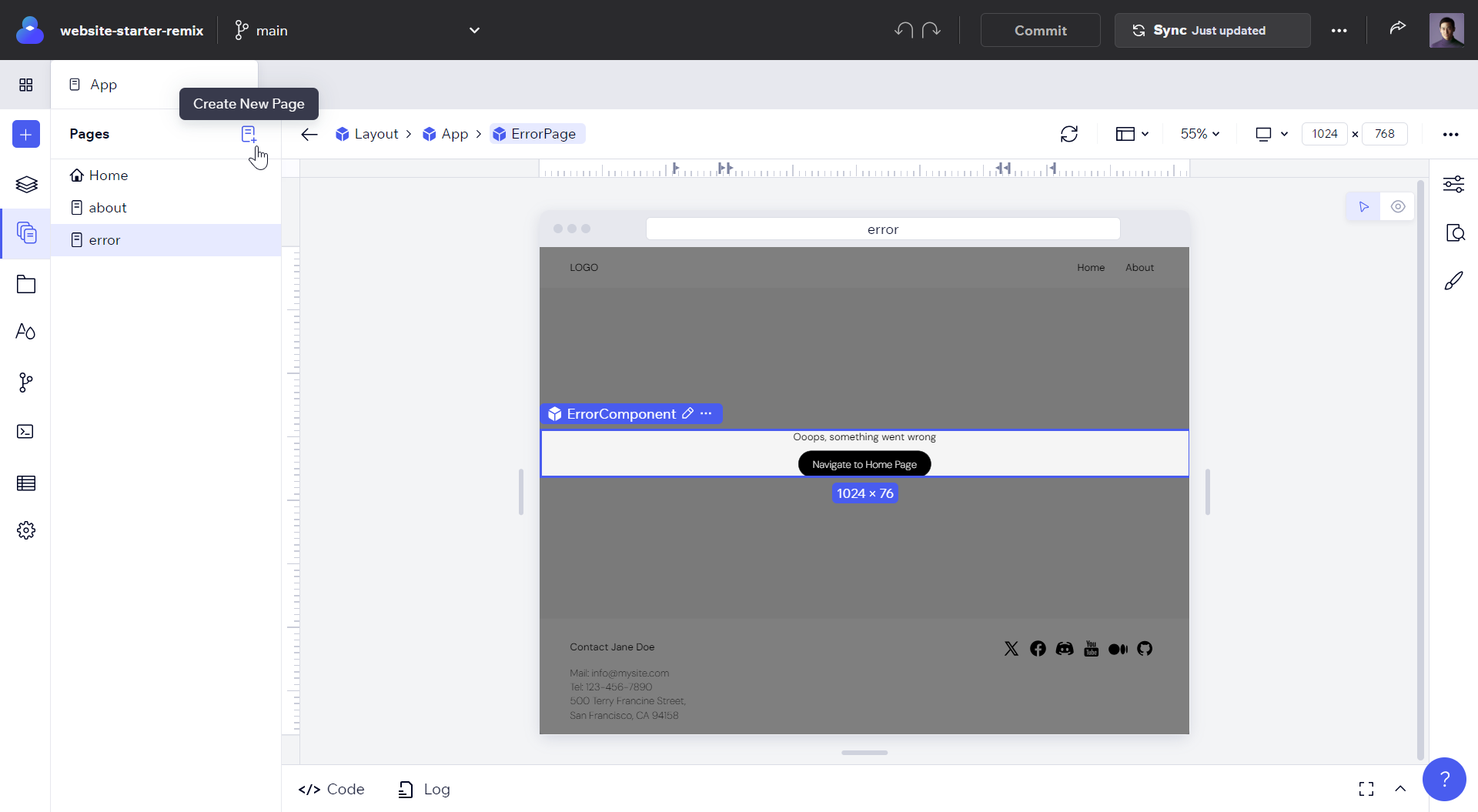Open the Layers panel

click(26, 184)
